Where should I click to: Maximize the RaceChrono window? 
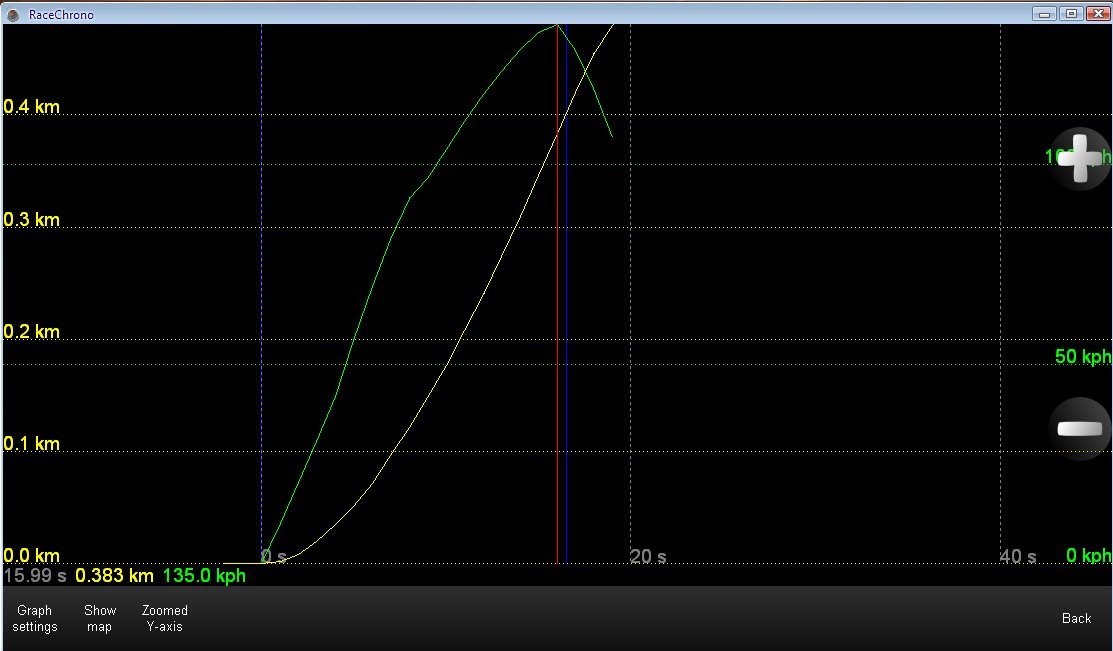click(x=1070, y=14)
